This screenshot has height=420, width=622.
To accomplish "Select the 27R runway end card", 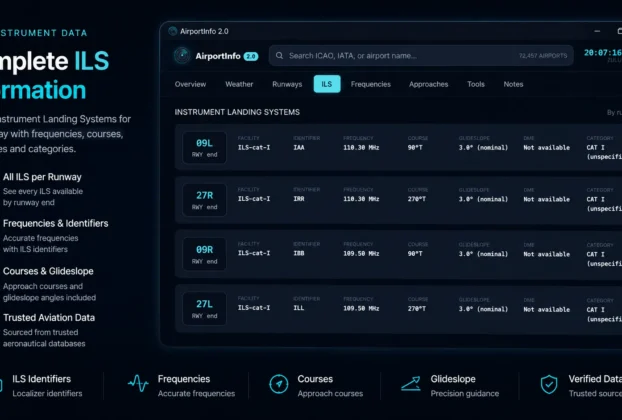I will 204,200.
